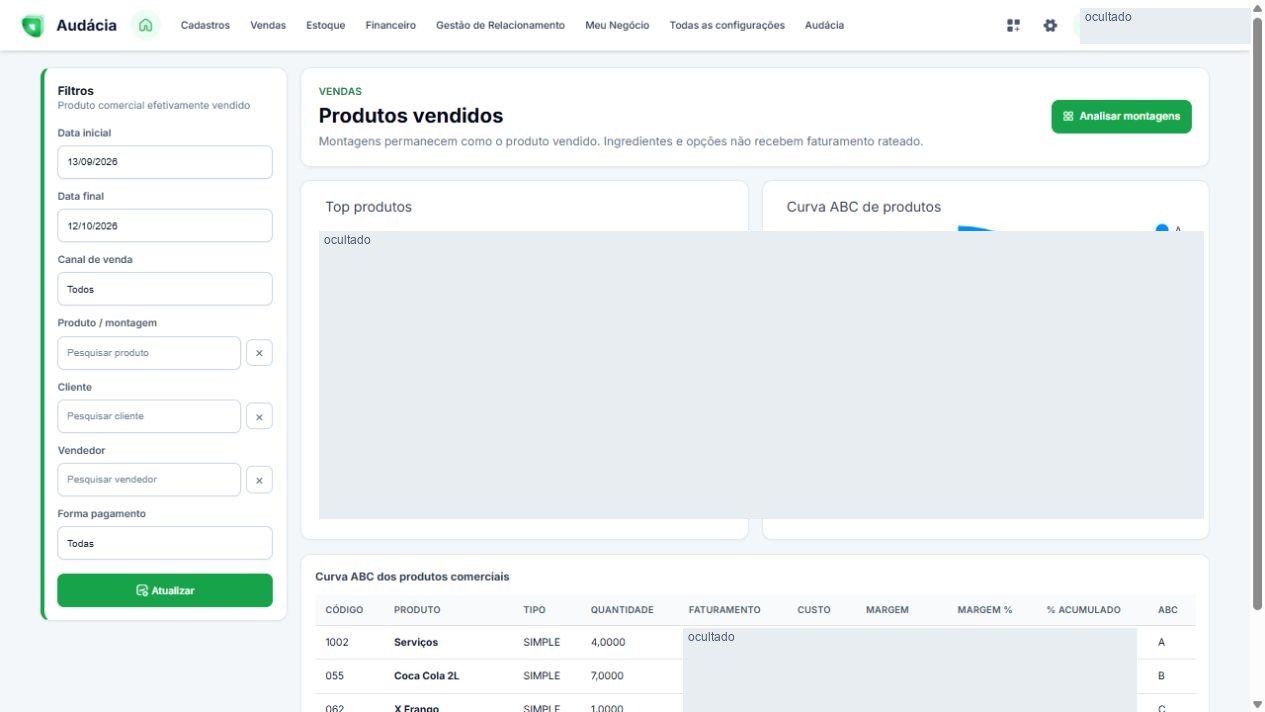Open the Gestão de Relacionamento menu
Viewport: 1265px width, 712px height.
[500, 26]
